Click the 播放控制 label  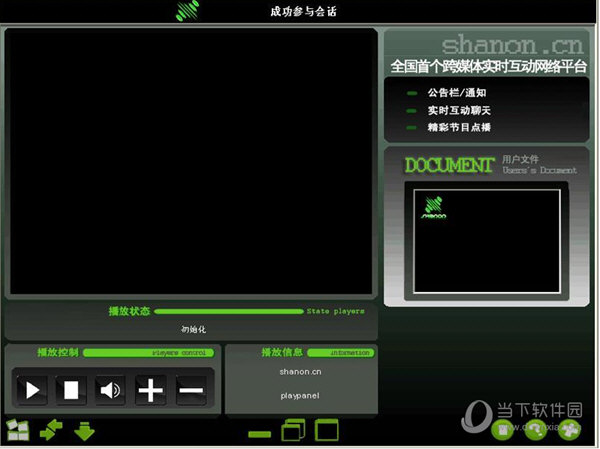pos(58,352)
